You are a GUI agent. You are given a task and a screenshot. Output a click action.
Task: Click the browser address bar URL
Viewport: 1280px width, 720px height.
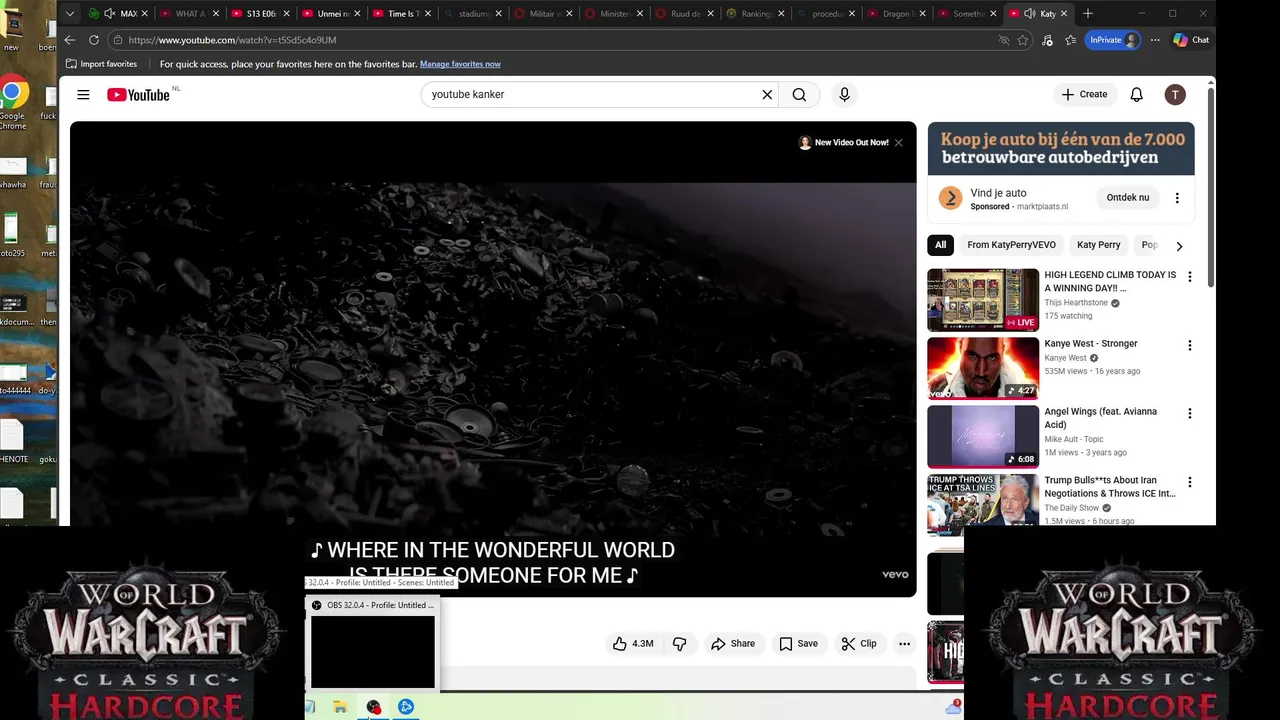coord(232,40)
